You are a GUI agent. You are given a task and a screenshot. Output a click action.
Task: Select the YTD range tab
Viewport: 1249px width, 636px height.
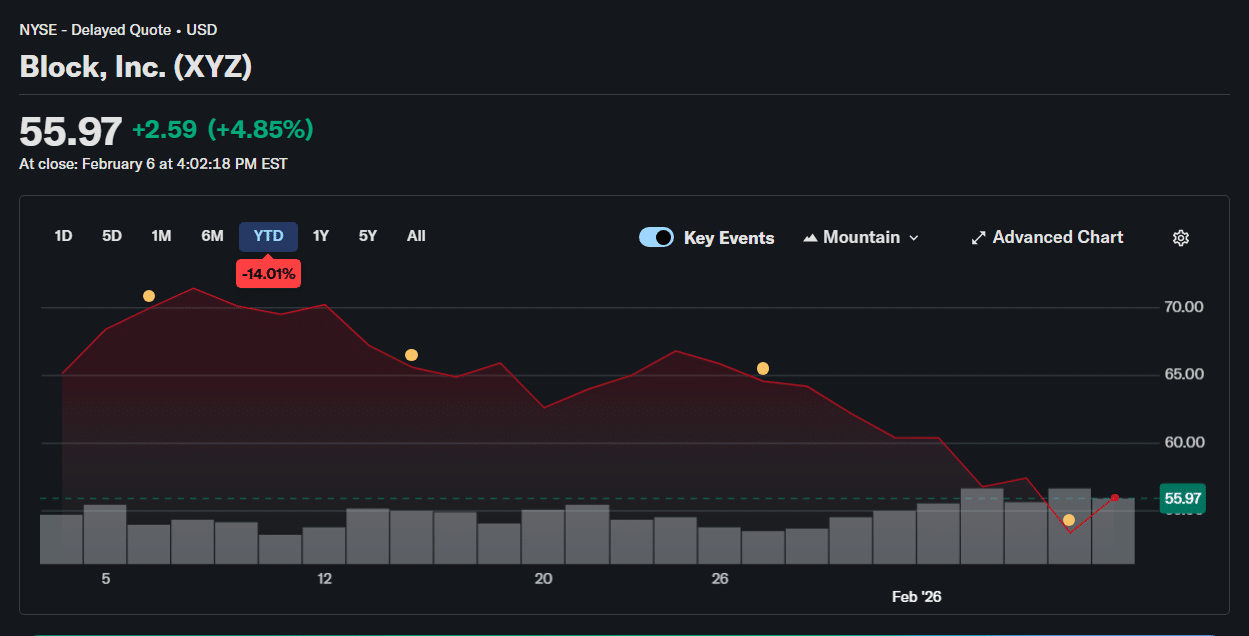coord(268,236)
